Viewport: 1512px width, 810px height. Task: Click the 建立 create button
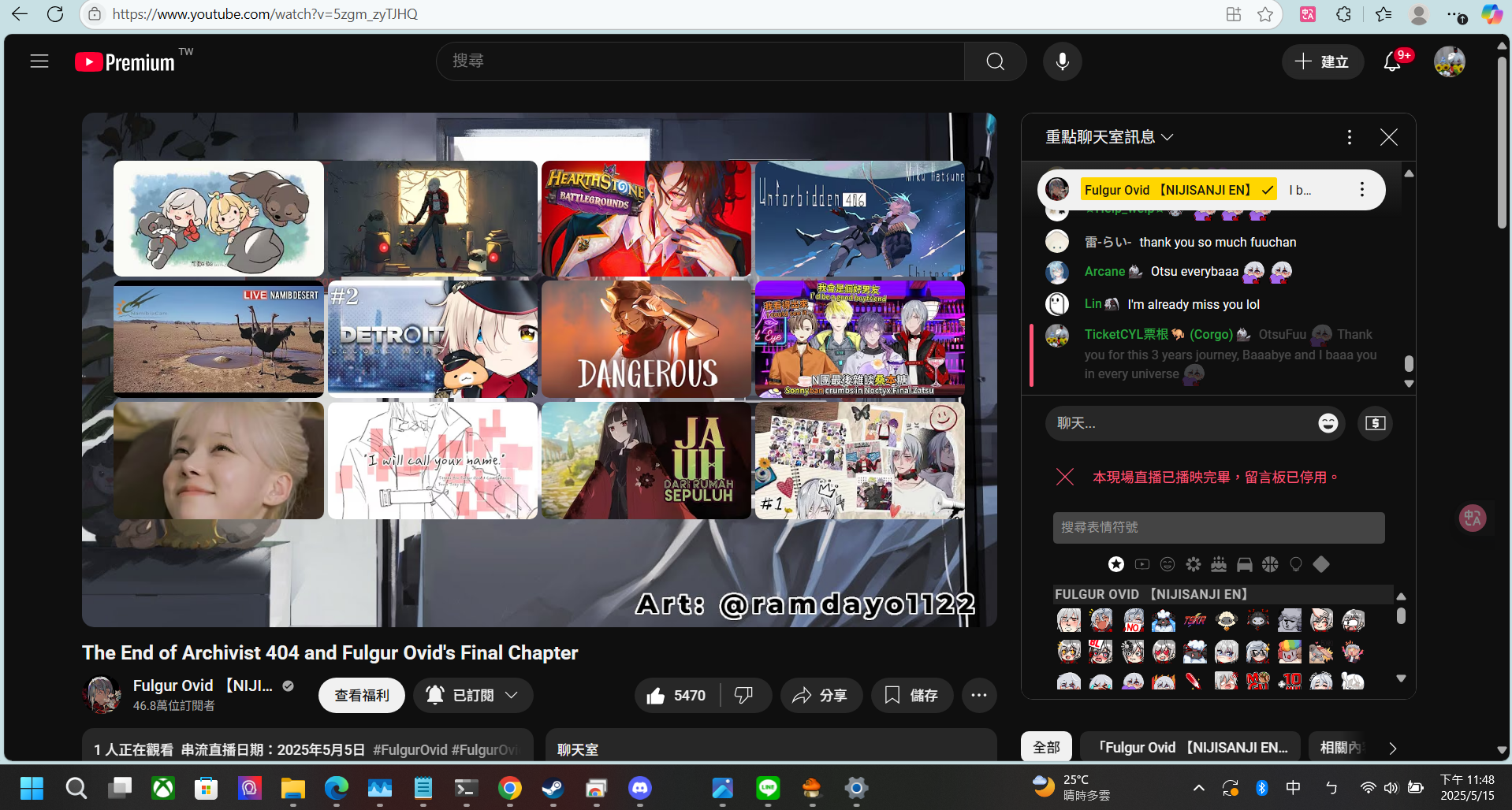click(x=1322, y=61)
